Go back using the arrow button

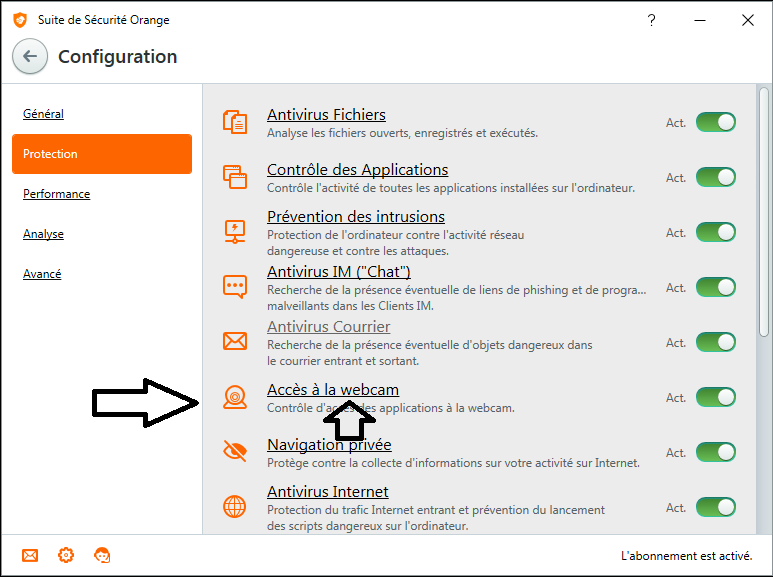30,57
